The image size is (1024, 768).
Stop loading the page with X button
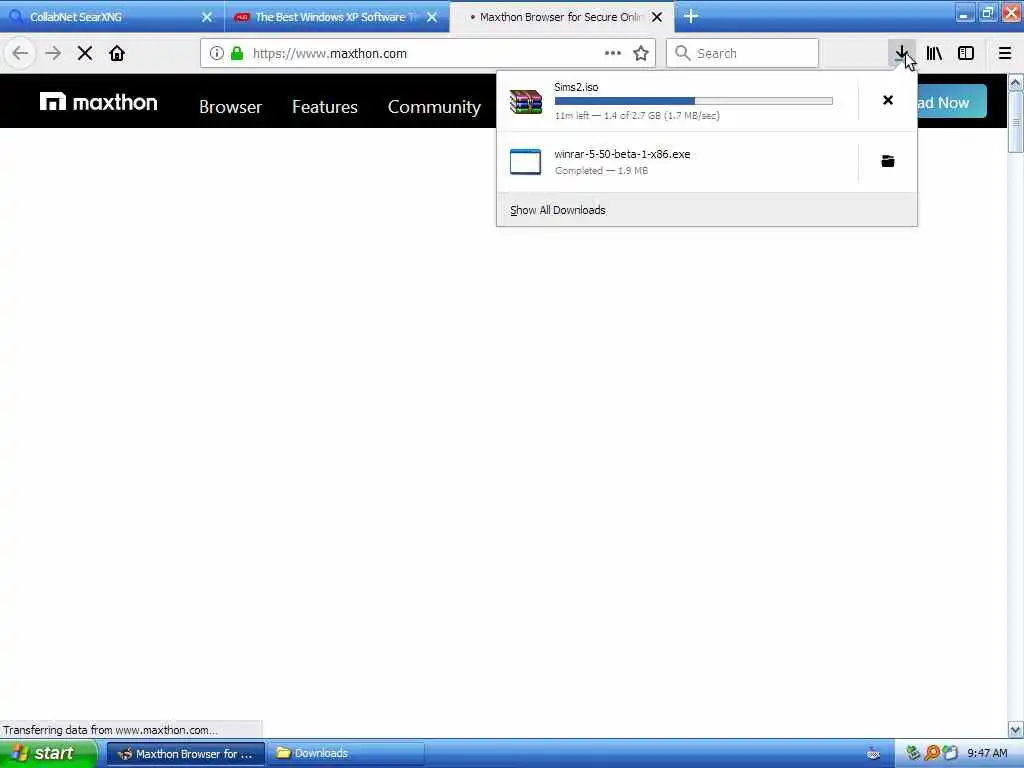[85, 53]
